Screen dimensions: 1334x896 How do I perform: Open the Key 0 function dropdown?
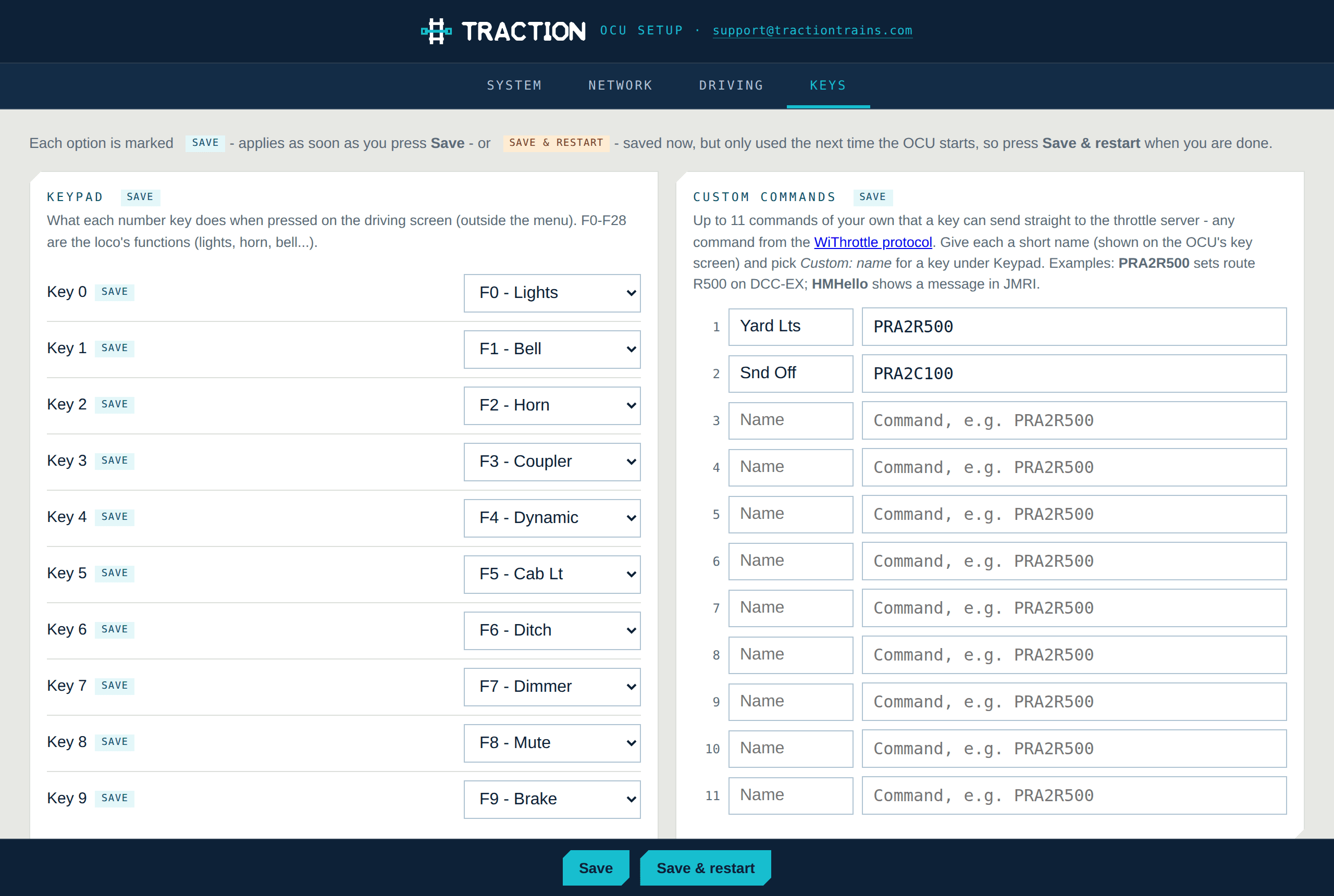point(552,293)
